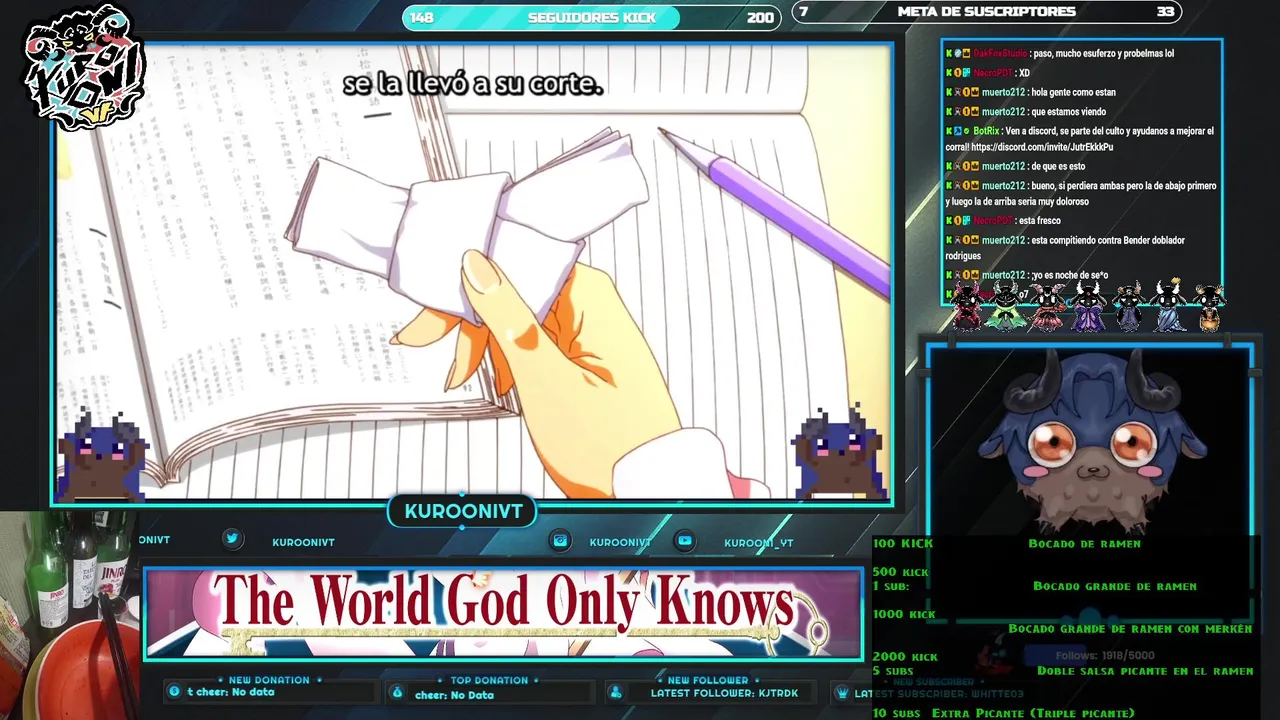Click the KUROONI_VT YouTube handle text

click(x=759, y=543)
